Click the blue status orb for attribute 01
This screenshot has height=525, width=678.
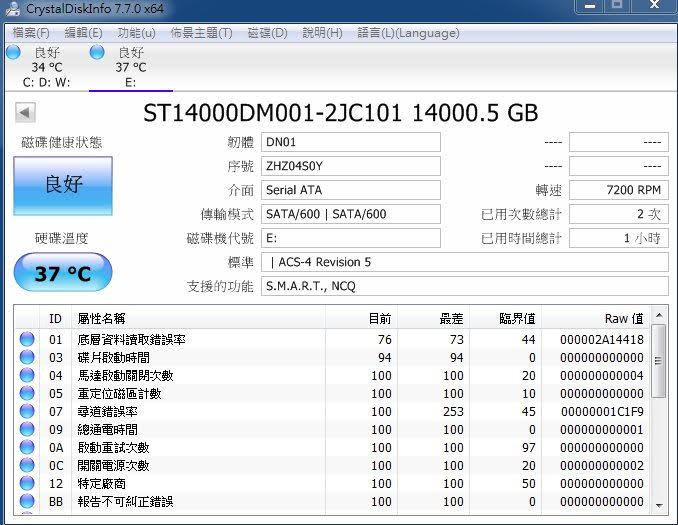tap(27, 340)
